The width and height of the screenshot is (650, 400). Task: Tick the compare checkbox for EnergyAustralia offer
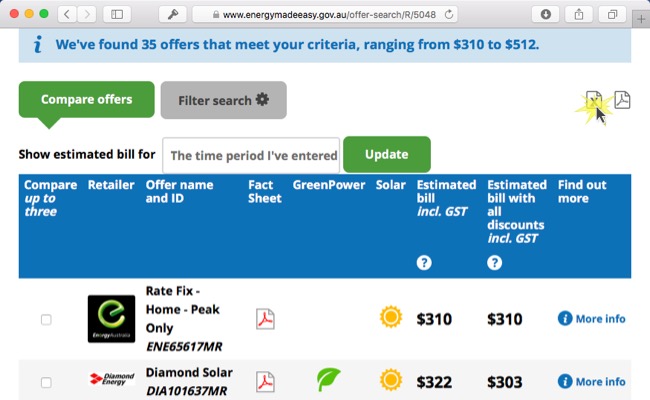tap(46, 320)
